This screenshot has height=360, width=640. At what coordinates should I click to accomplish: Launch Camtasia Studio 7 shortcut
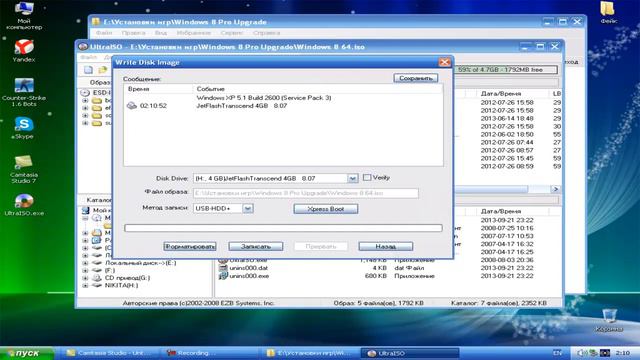click(24, 169)
